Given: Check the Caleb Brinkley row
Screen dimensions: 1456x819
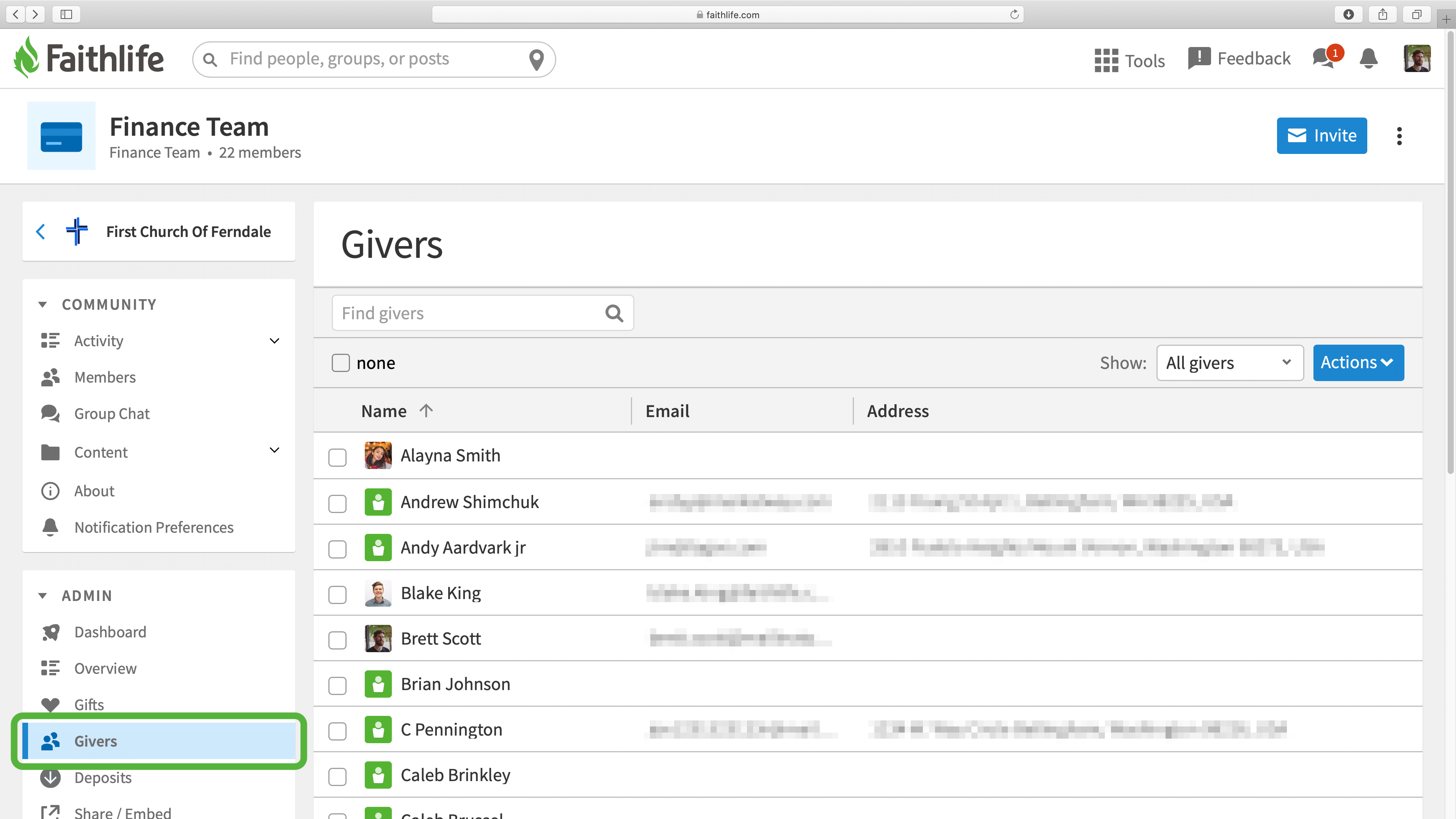Looking at the screenshot, I should coord(337,777).
